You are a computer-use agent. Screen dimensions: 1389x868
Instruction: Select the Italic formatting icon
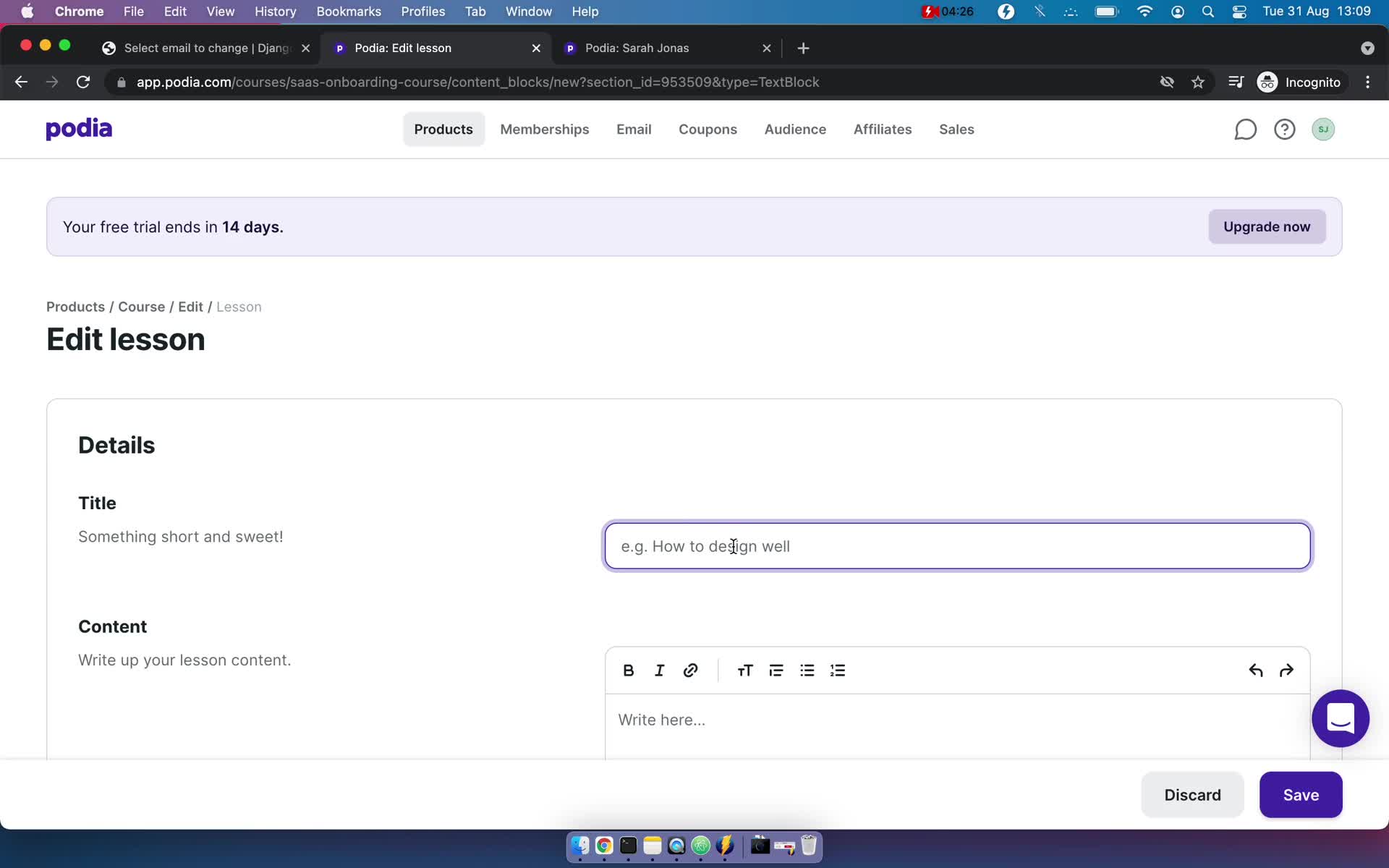[659, 670]
